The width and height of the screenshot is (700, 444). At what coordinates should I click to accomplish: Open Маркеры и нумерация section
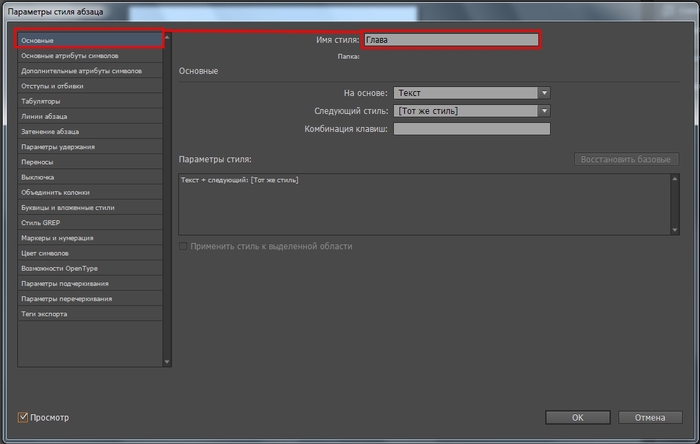88,238
